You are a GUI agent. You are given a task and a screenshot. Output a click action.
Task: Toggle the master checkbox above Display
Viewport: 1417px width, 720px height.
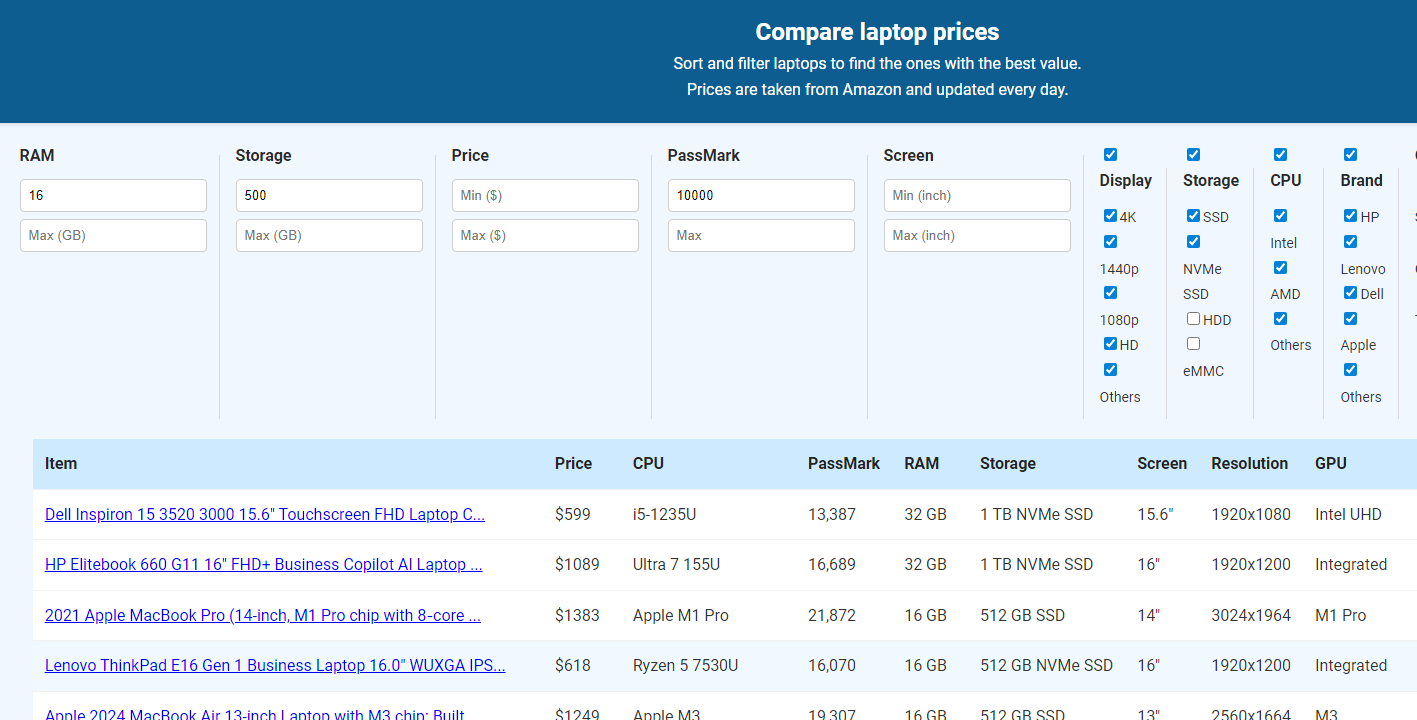[1110, 154]
